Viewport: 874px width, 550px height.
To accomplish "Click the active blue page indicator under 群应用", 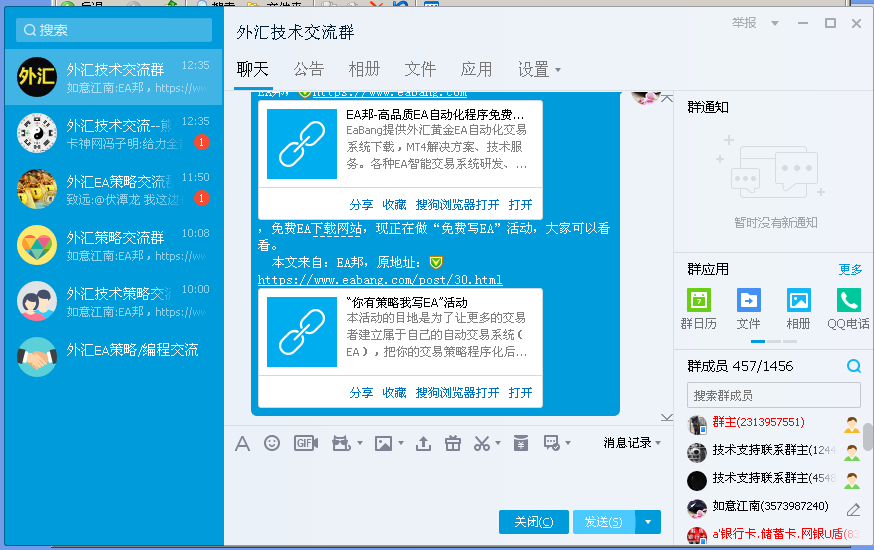I will pyautogui.click(x=758, y=341).
